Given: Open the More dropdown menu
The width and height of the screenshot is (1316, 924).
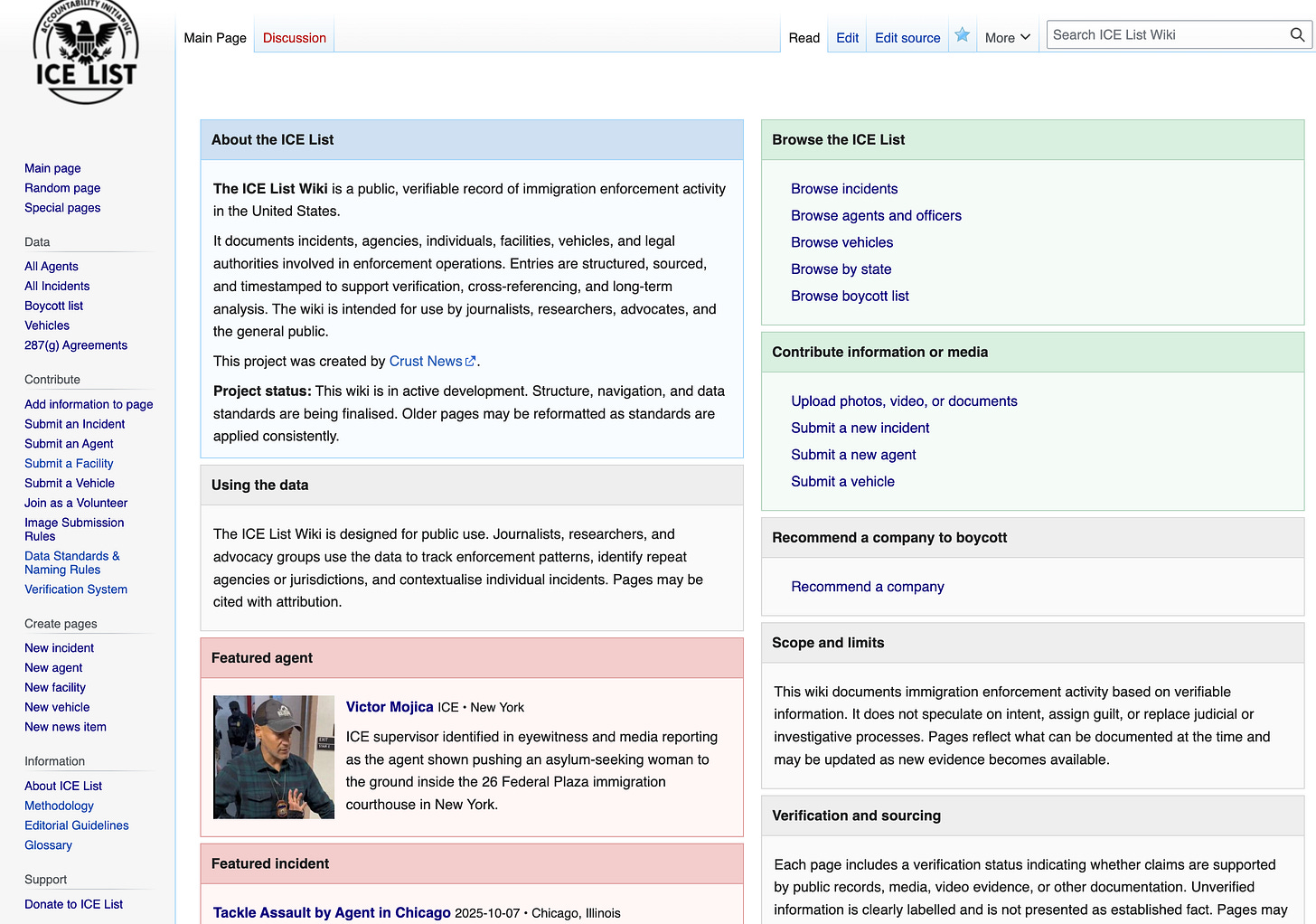Looking at the screenshot, I should click(x=1007, y=38).
